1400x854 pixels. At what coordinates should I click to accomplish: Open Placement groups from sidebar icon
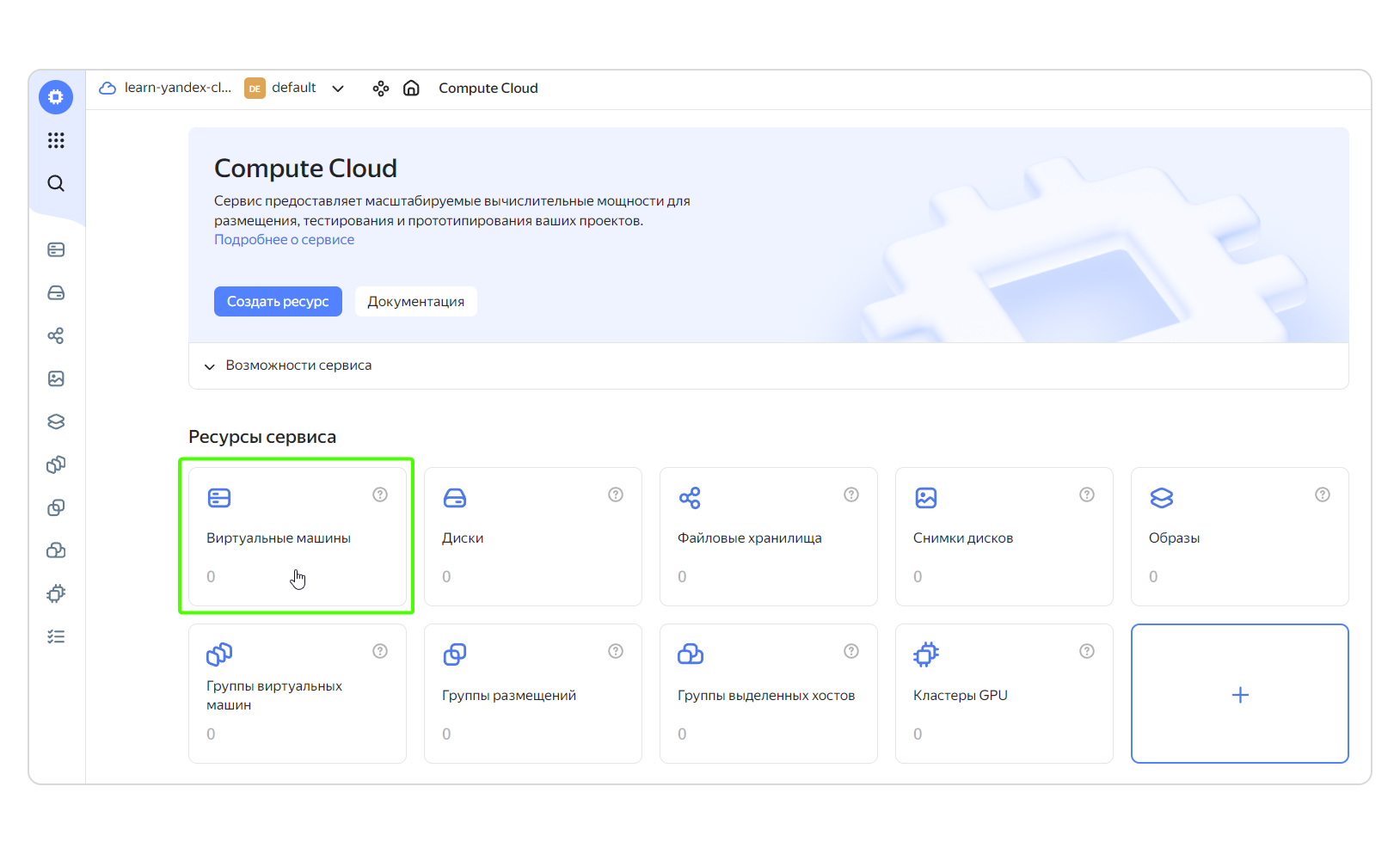point(56,507)
